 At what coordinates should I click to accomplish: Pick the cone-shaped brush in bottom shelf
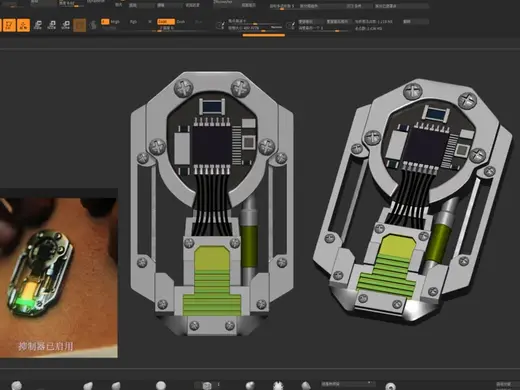point(306,386)
